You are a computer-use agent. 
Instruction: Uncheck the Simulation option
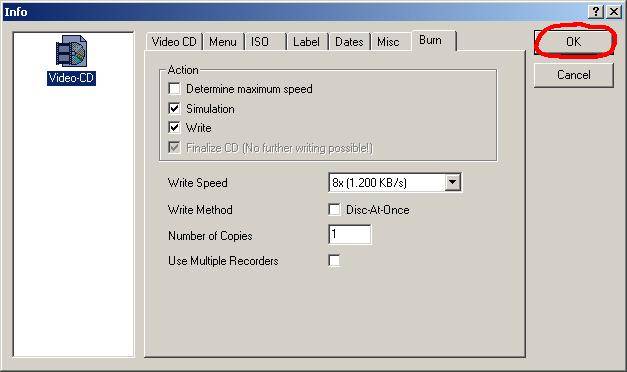pyautogui.click(x=174, y=108)
